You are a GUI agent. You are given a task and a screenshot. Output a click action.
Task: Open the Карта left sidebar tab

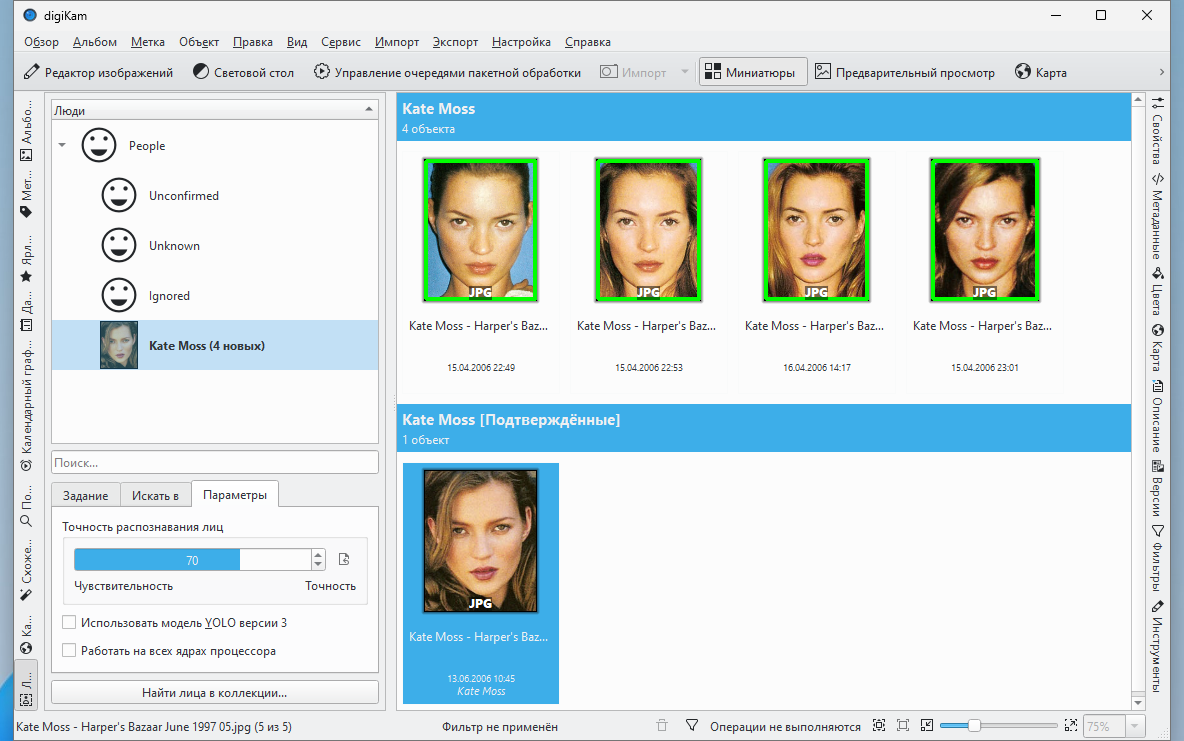click(26, 636)
